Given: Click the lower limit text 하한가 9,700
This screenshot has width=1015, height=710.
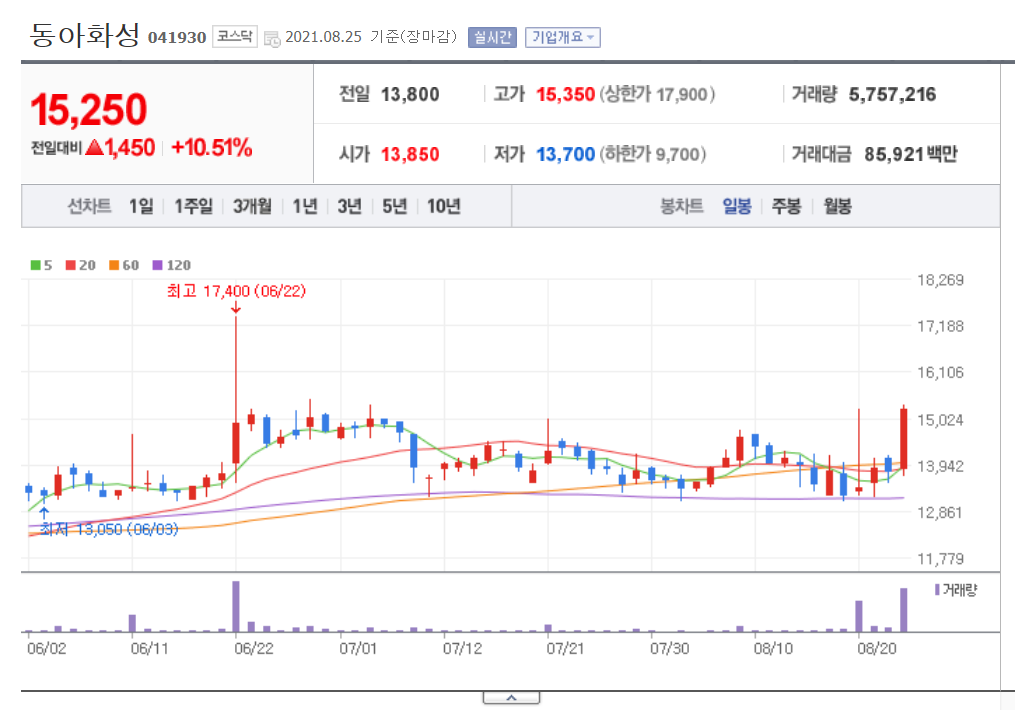Looking at the screenshot, I should click(652, 154).
